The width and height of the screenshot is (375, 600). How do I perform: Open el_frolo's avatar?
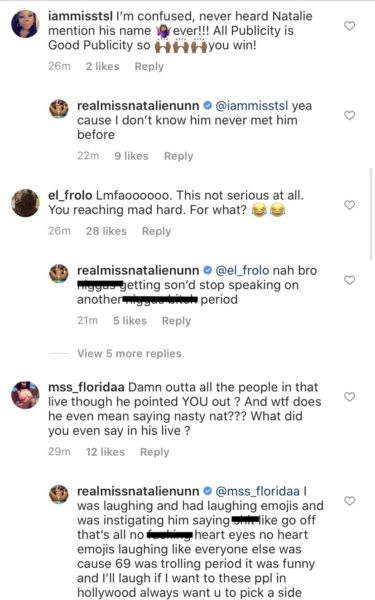click(25, 203)
